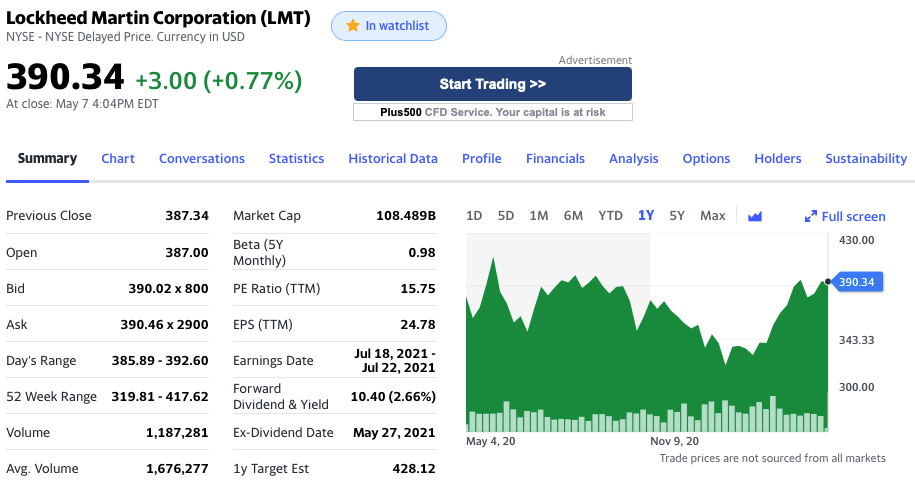
Task: Click the Earnings Date value Jul 18, 2021
Action: point(395,360)
